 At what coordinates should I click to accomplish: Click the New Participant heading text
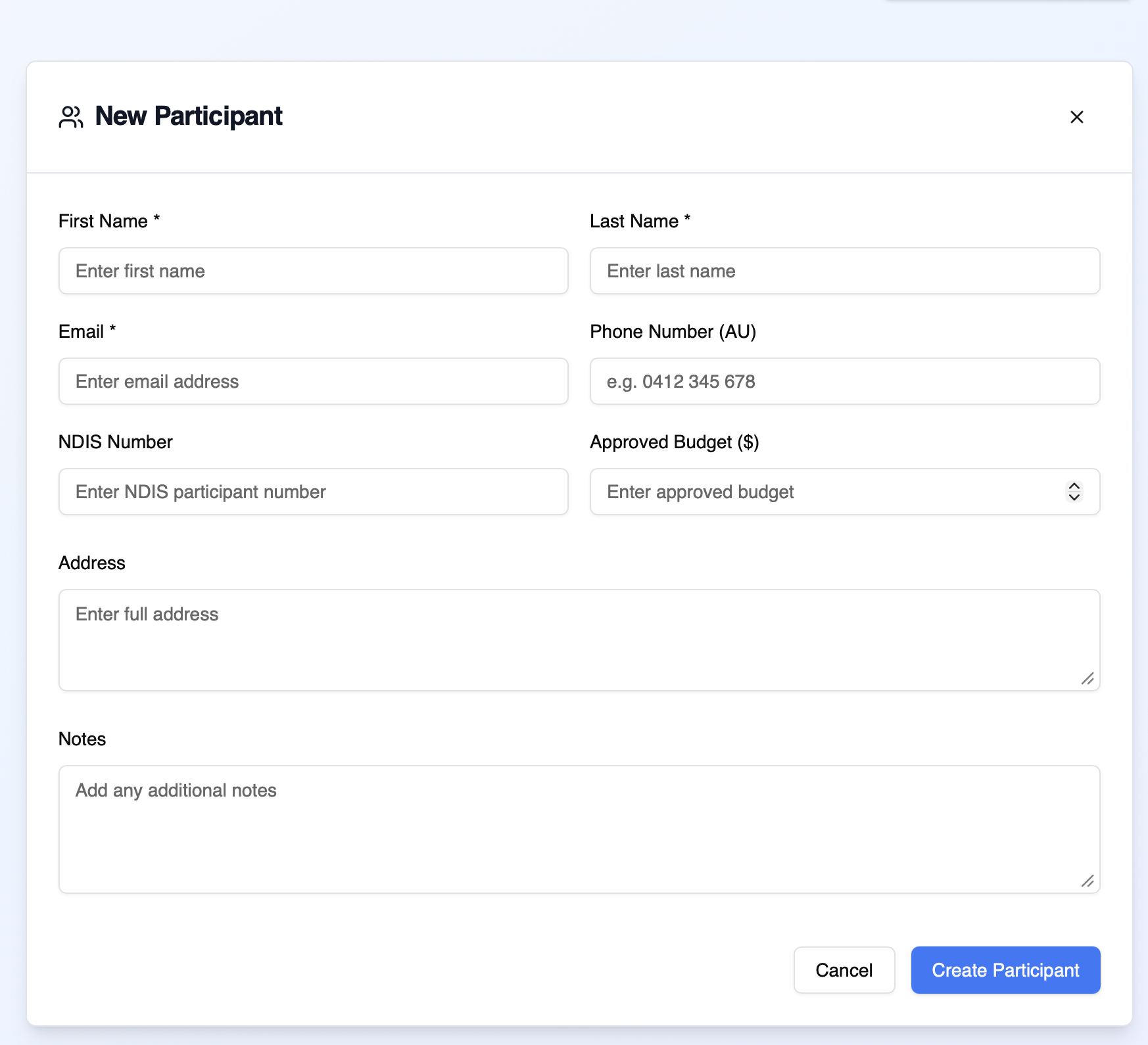pyautogui.click(x=189, y=116)
